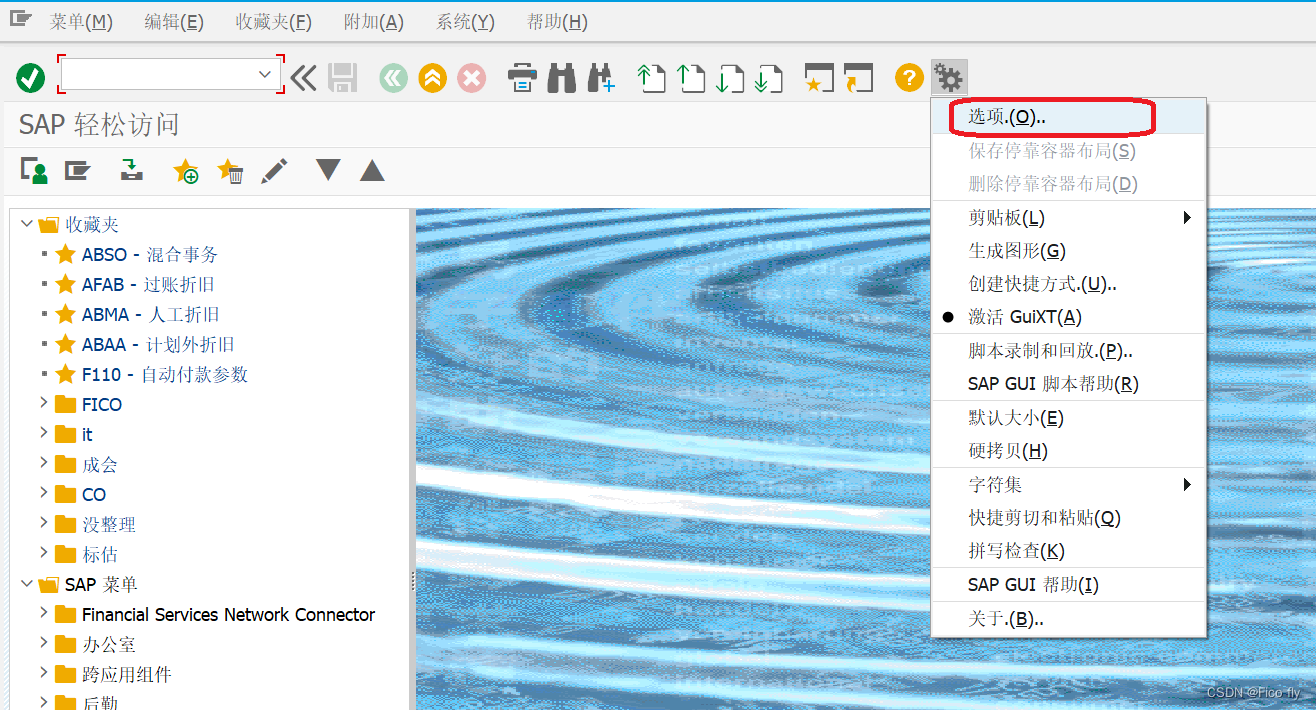Choose 快捷剪切和粘贴(Q) menu entry
This screenshot has width=1316, height=710.
[1069, 518]
